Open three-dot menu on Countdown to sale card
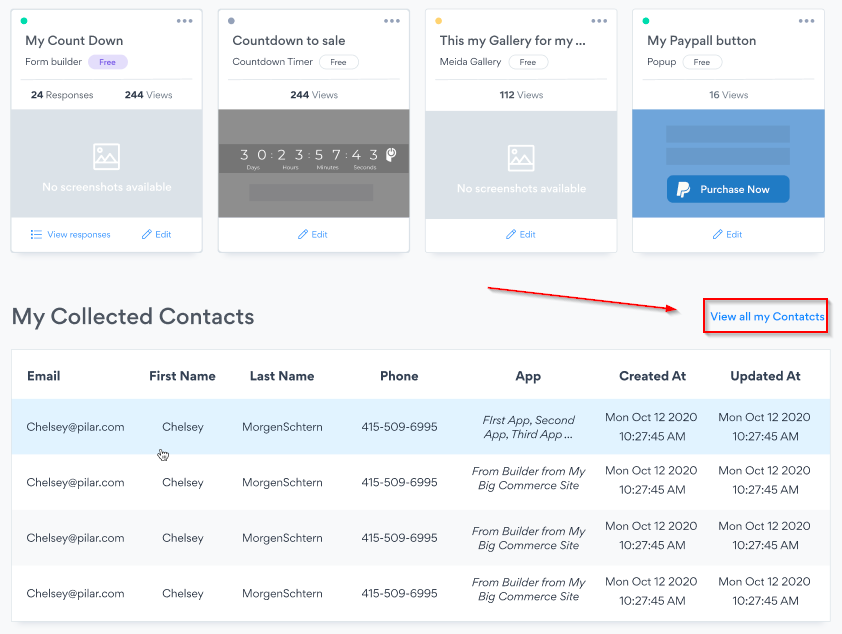 coord(392,21)
